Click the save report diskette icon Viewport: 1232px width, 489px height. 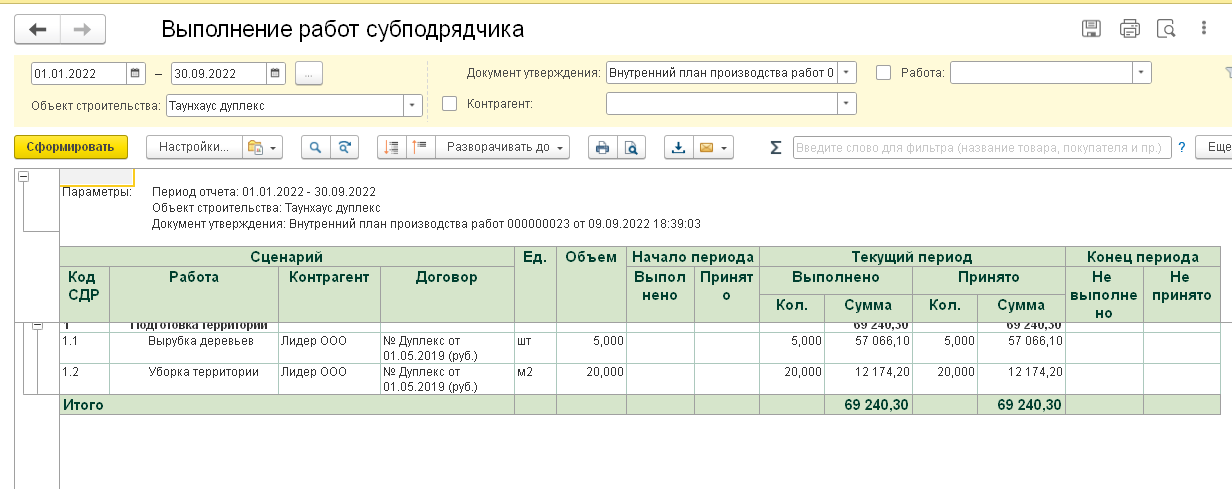coord(1092,29)
